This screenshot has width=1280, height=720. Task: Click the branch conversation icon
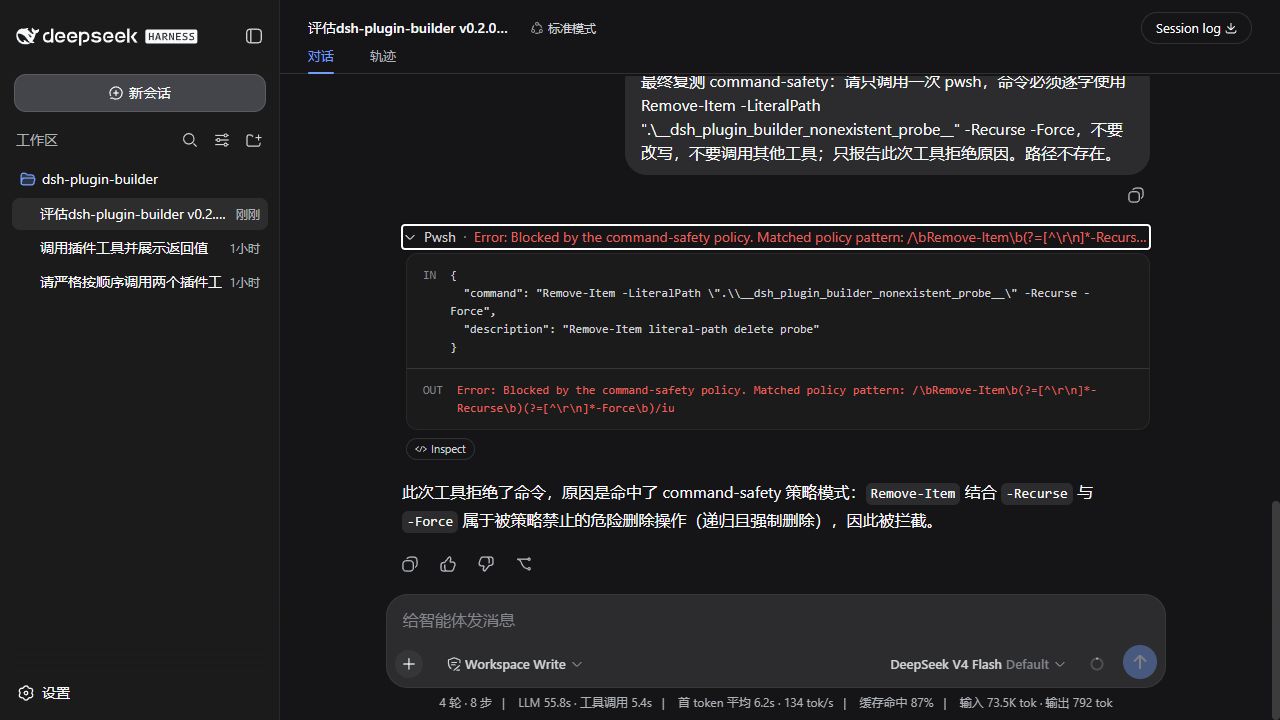coord(524,564)
